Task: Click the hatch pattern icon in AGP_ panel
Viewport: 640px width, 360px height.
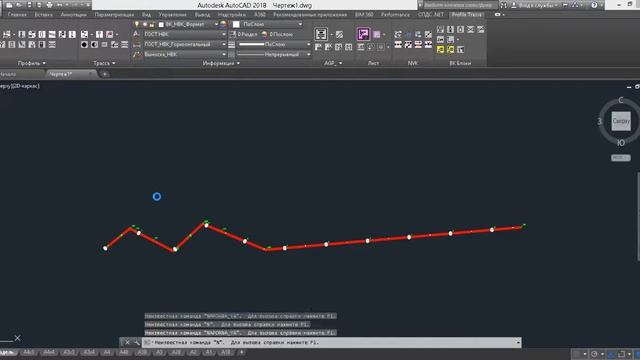Action: (339, 34)
